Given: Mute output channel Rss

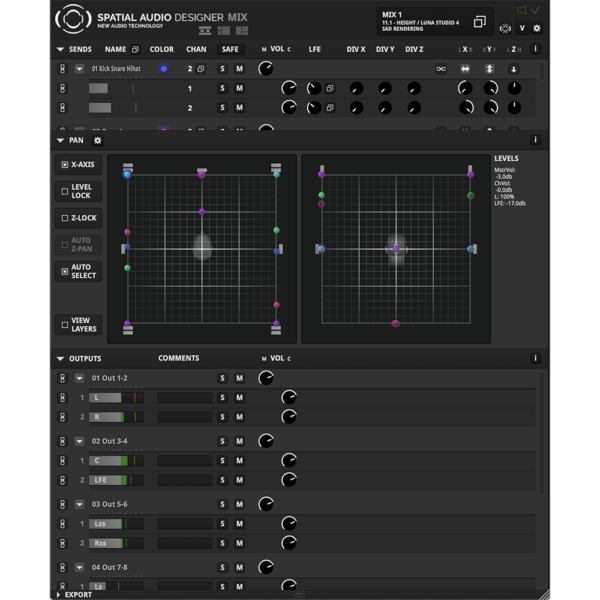Looking at the screenshot, I should click(x=240, y=543).
